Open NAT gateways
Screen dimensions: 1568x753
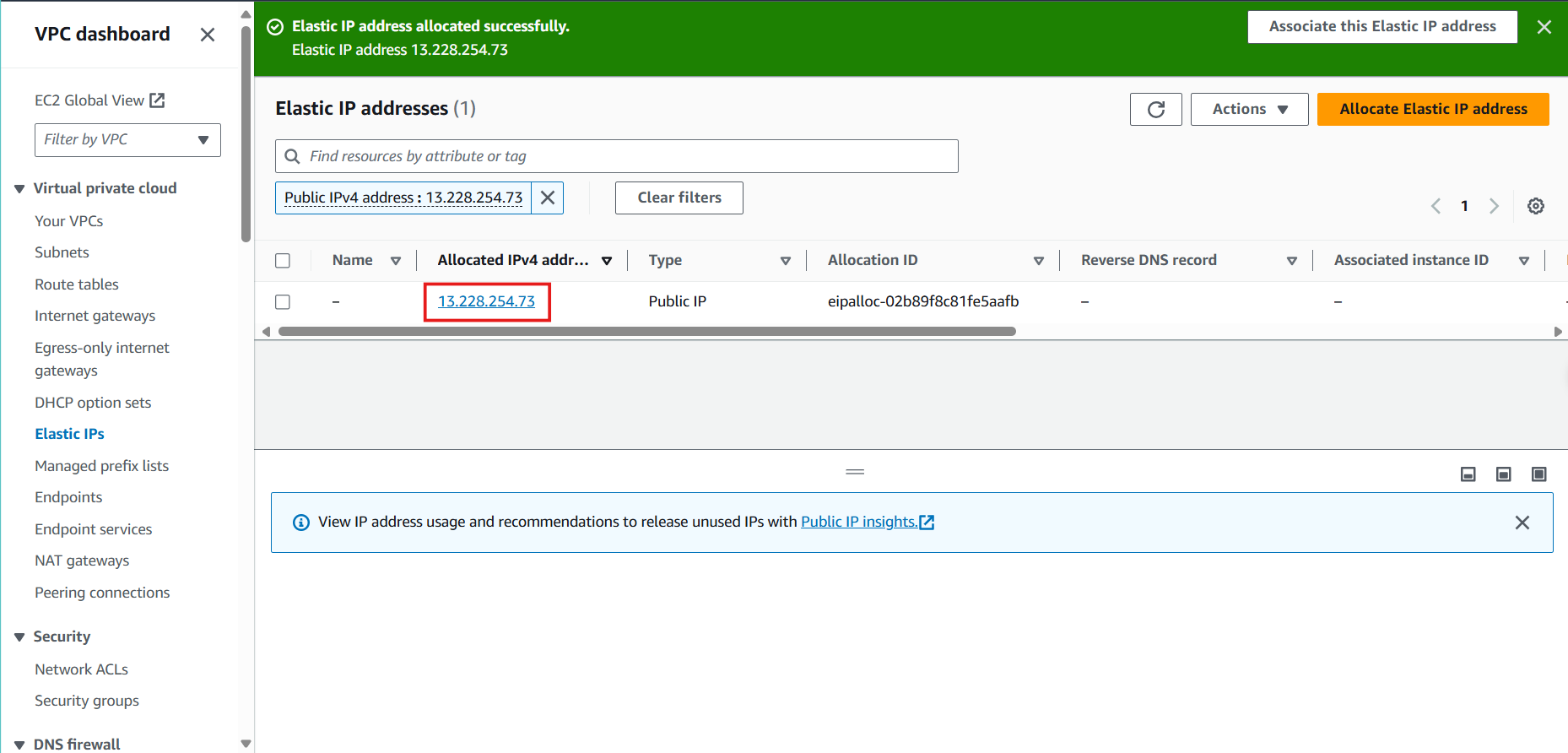[x=82, y=561]
